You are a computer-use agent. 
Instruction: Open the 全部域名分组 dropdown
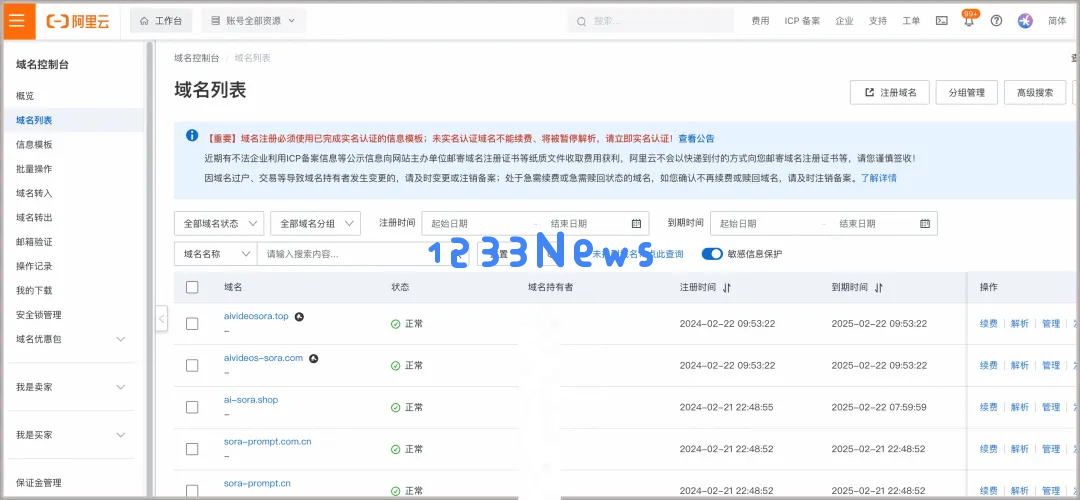point(315,223)
